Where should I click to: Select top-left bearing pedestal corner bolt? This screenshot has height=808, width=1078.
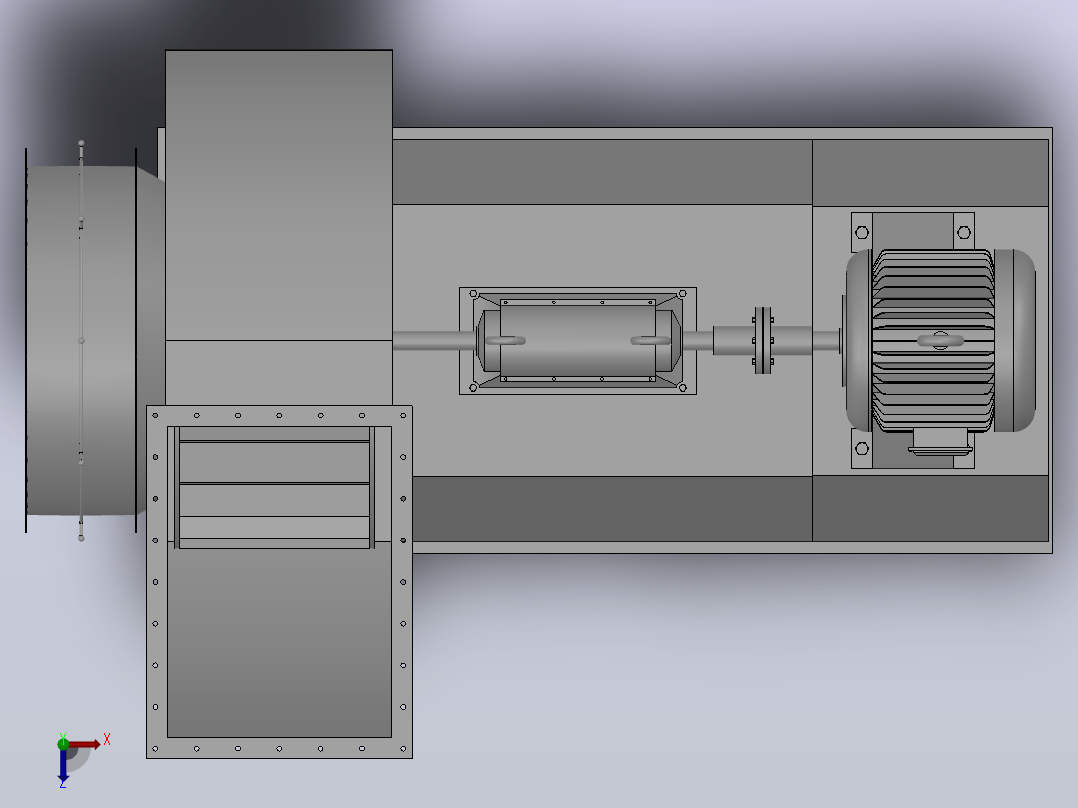pyautogui.click(x=474, y=294)
